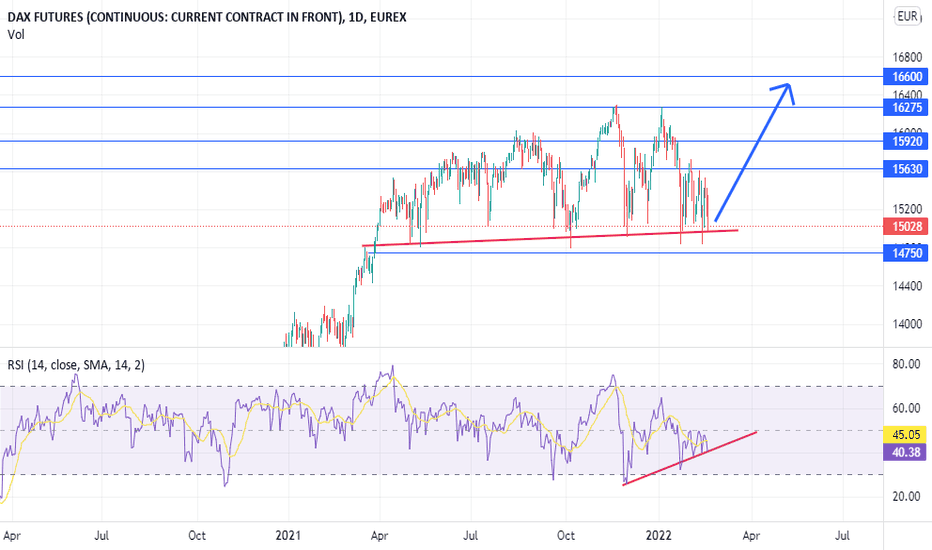Click the RSI value tag 40.38

point(906,452)
